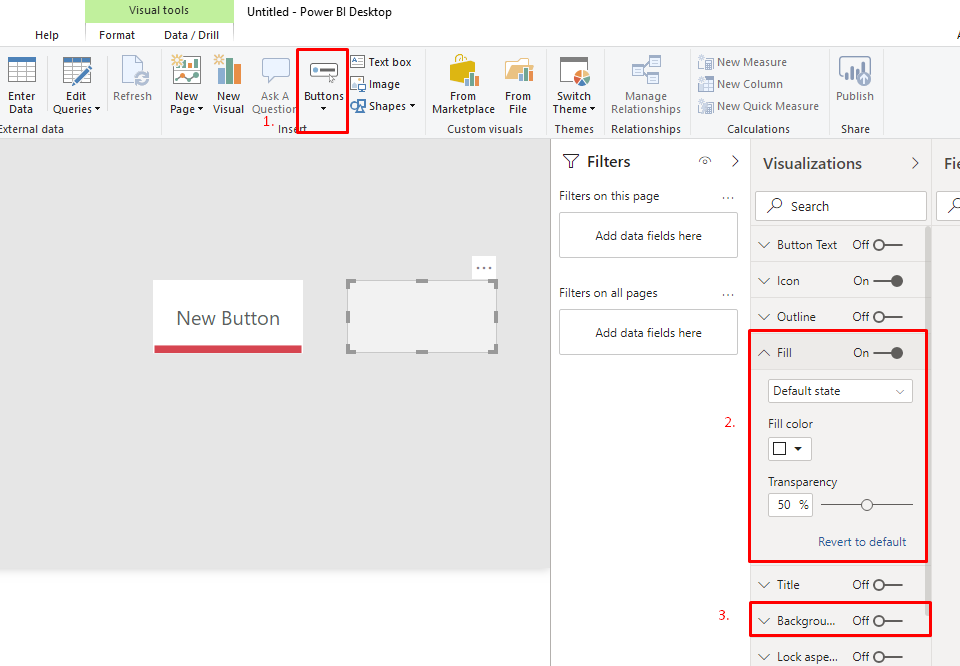Click the Ask A Question icon
960x666 pixels.
pyautogui.click(x=276, y=70)
